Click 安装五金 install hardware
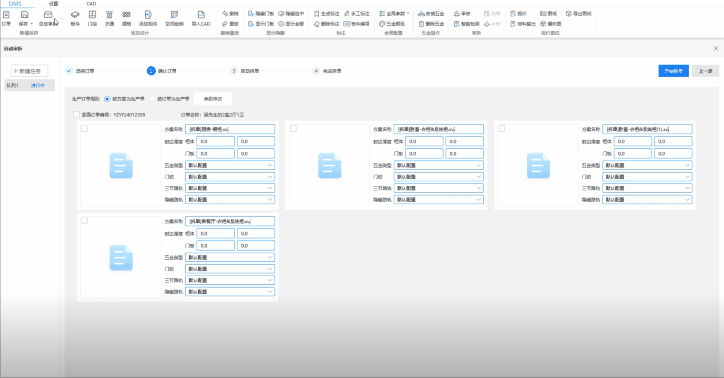The image size is (724, 378). [x=431, y=14]
